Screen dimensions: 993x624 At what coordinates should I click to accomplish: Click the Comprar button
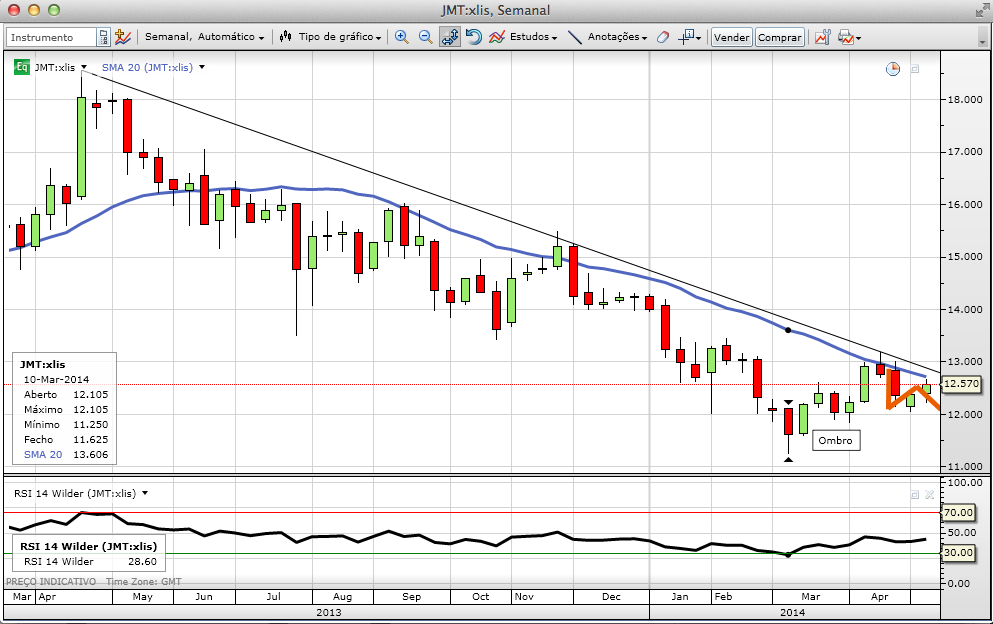point(780,37)
